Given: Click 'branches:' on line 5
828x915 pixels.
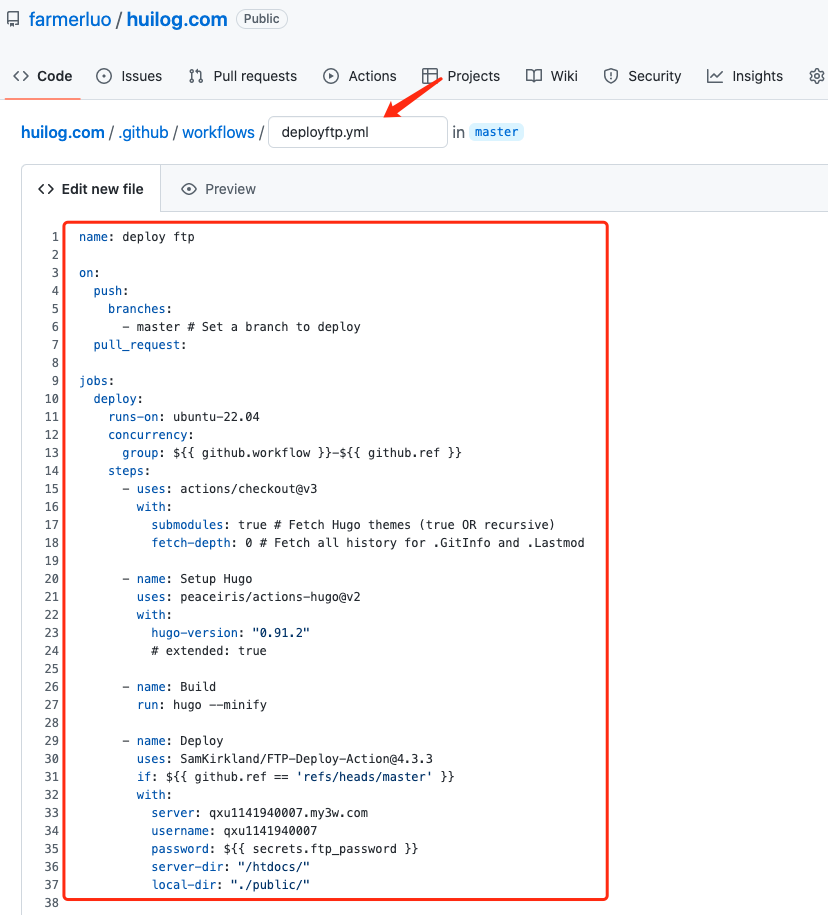Looking at the screenshot, I should tap(140, 309).
